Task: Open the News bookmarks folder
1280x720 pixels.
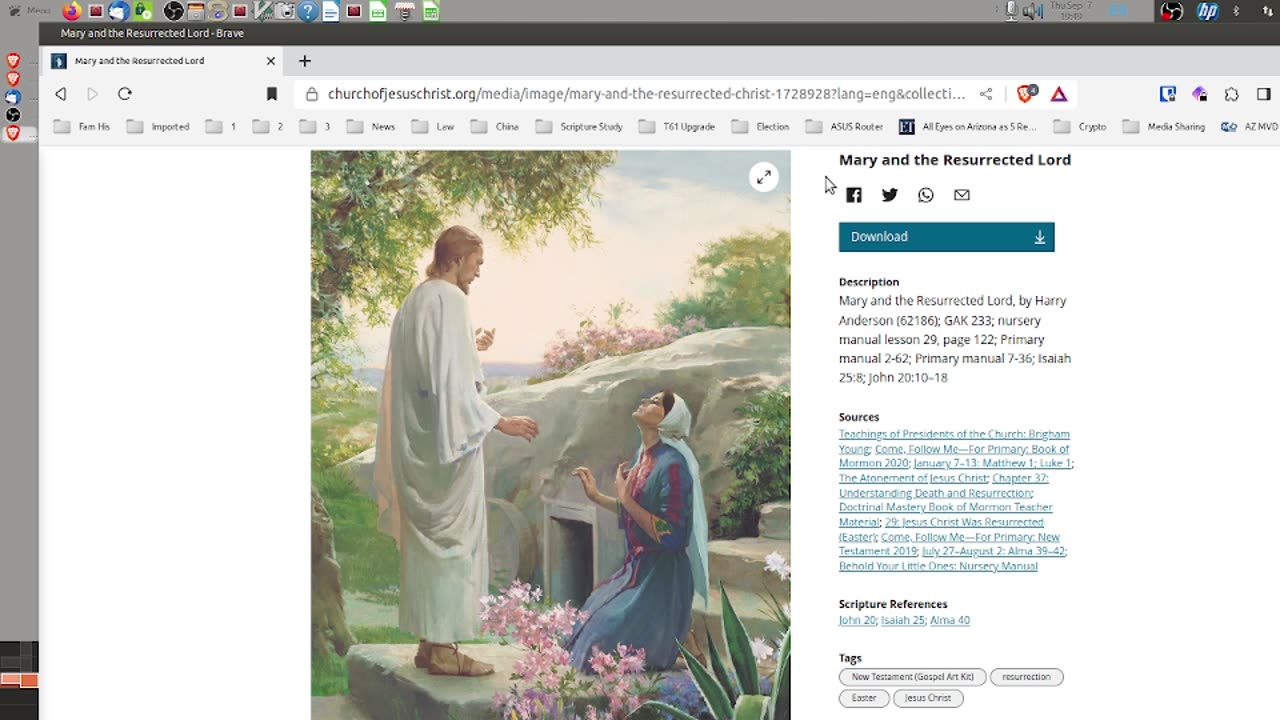Action: coord(371,127)
